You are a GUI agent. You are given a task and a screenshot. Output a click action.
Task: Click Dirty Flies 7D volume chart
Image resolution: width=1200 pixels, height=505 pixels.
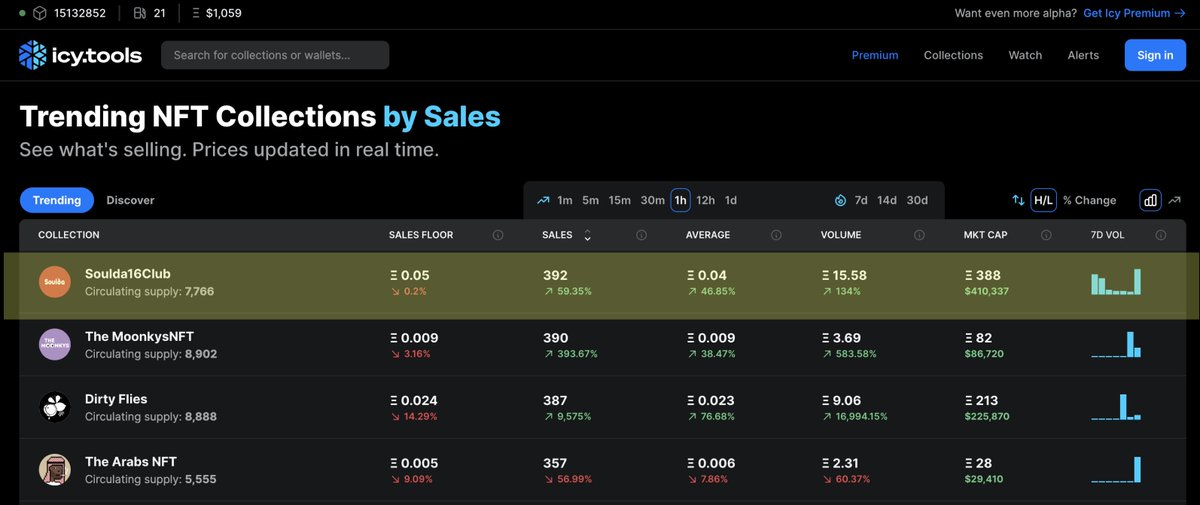click(1116, 406)
